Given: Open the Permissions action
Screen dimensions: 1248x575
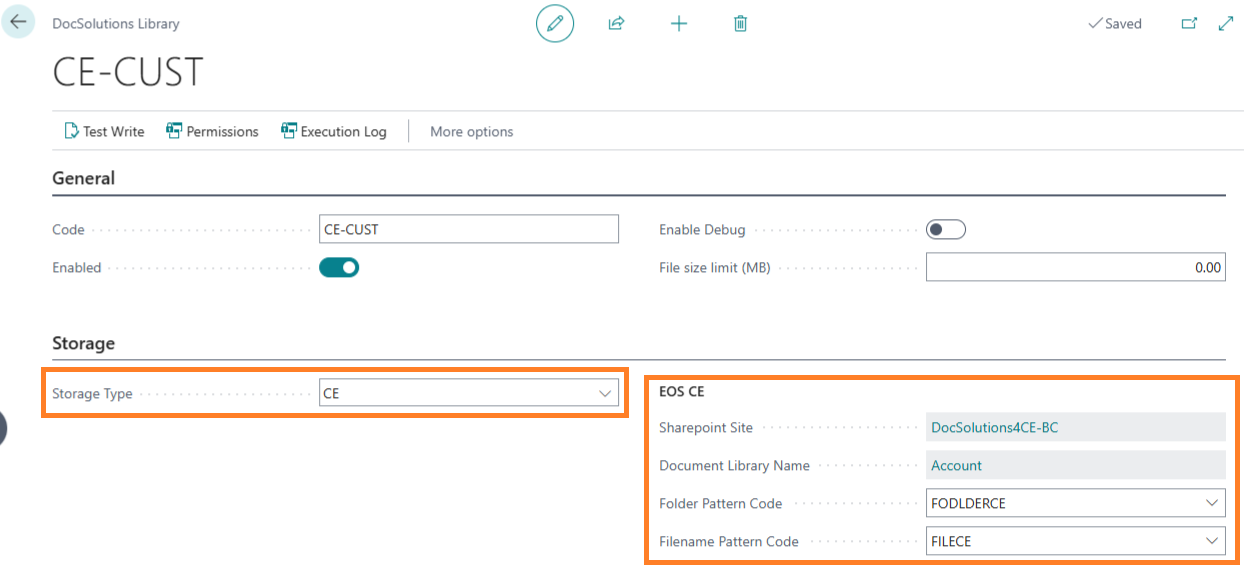Looking at the screenshot, I should tap(212, 131).
